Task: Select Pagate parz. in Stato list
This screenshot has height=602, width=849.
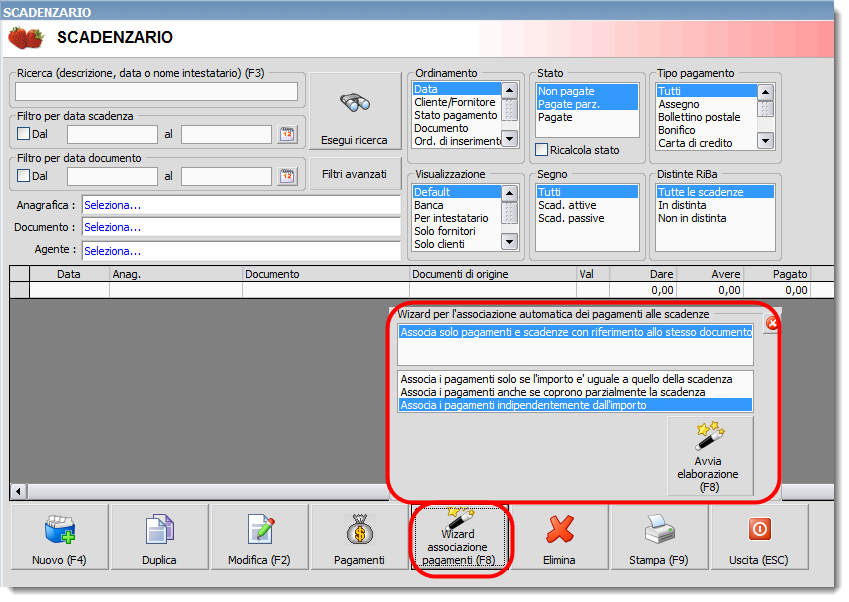Action: (x=587, y=104)
